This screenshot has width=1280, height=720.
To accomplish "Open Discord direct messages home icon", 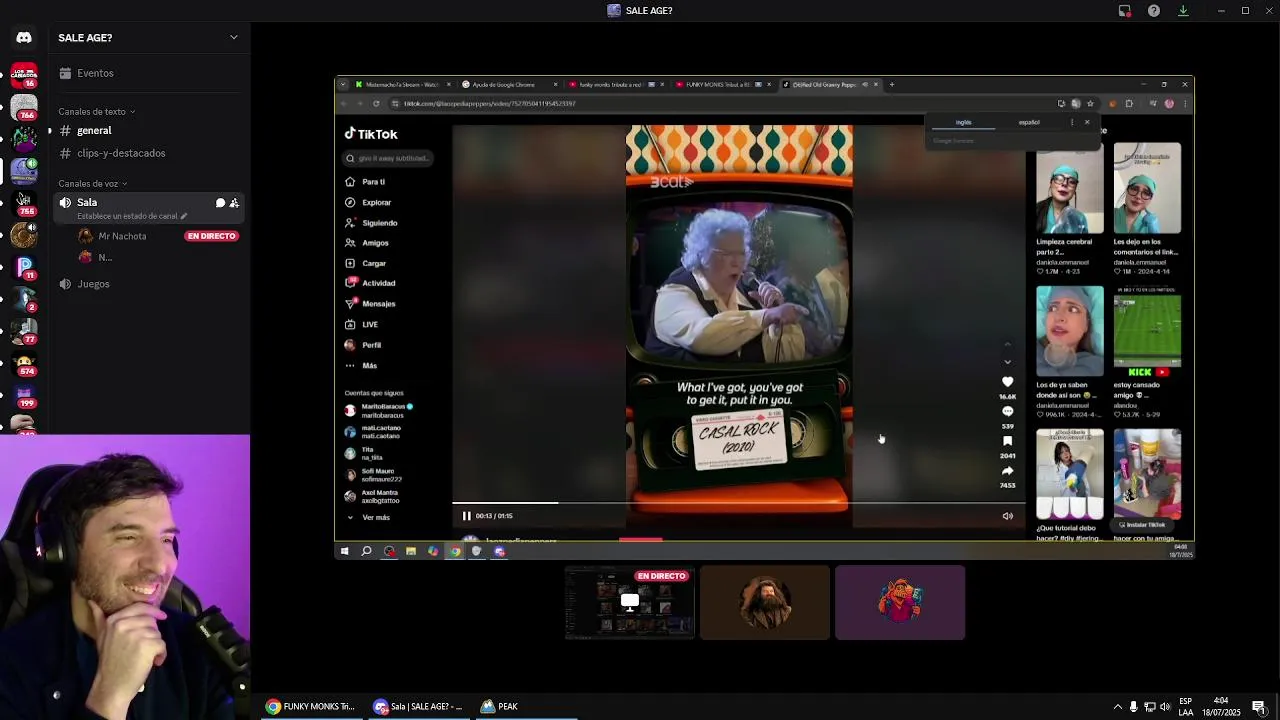I will click(24, 38).
